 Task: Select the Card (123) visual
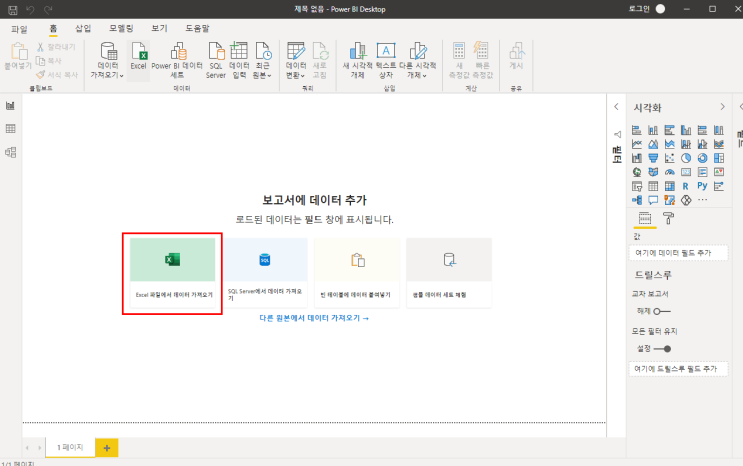click(686, 172)
